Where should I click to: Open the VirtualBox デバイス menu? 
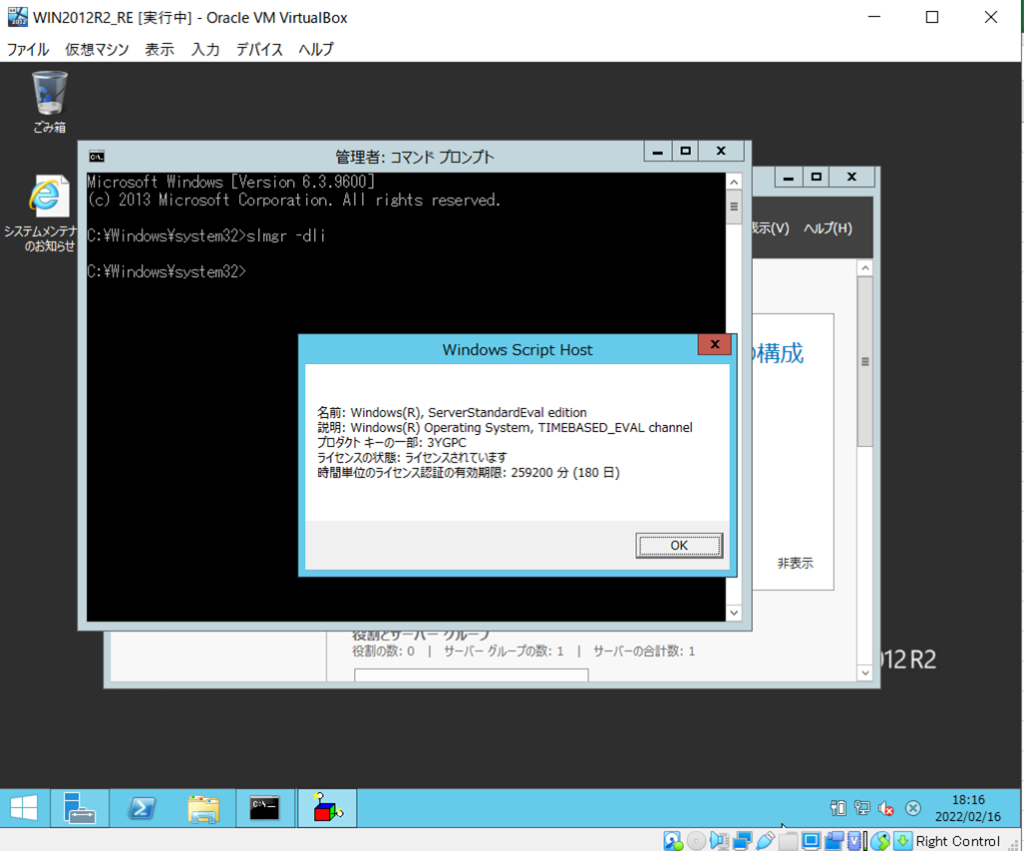click(x=260, y=49)
